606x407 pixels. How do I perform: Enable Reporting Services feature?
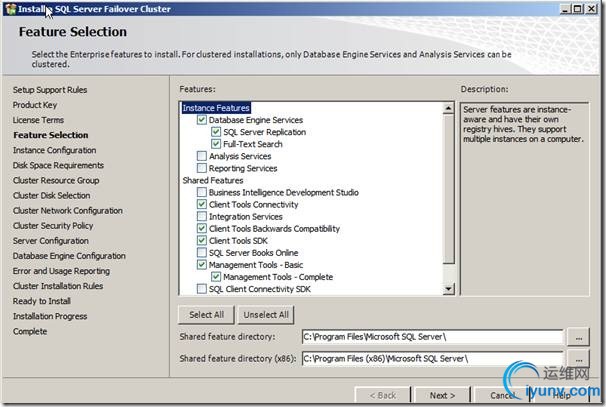[x=201, y=168]
